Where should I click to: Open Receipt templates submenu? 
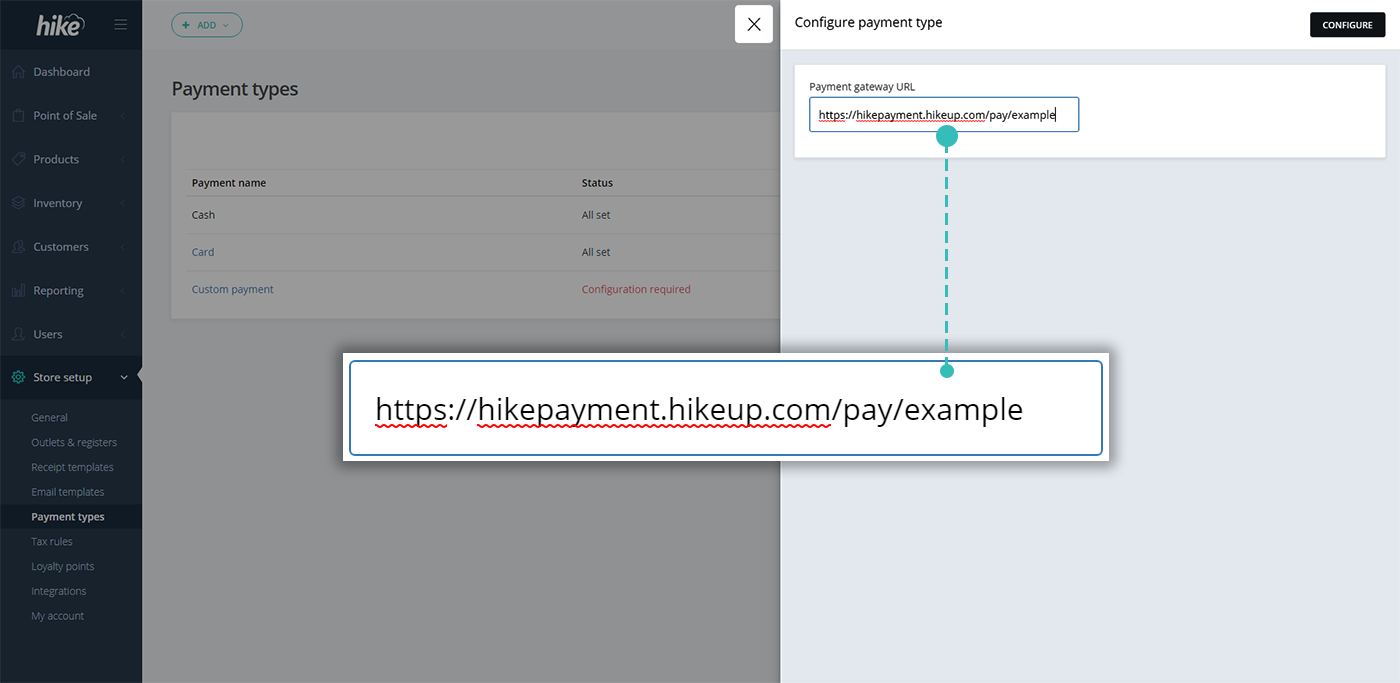click(72, 468)
